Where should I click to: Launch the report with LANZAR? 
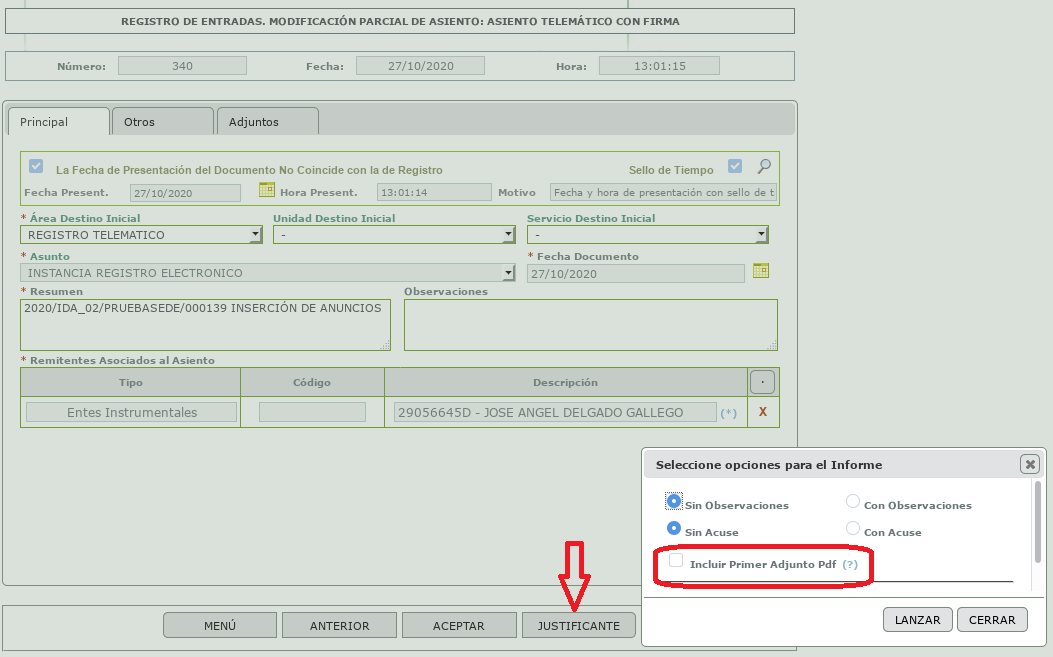(917, 619)
